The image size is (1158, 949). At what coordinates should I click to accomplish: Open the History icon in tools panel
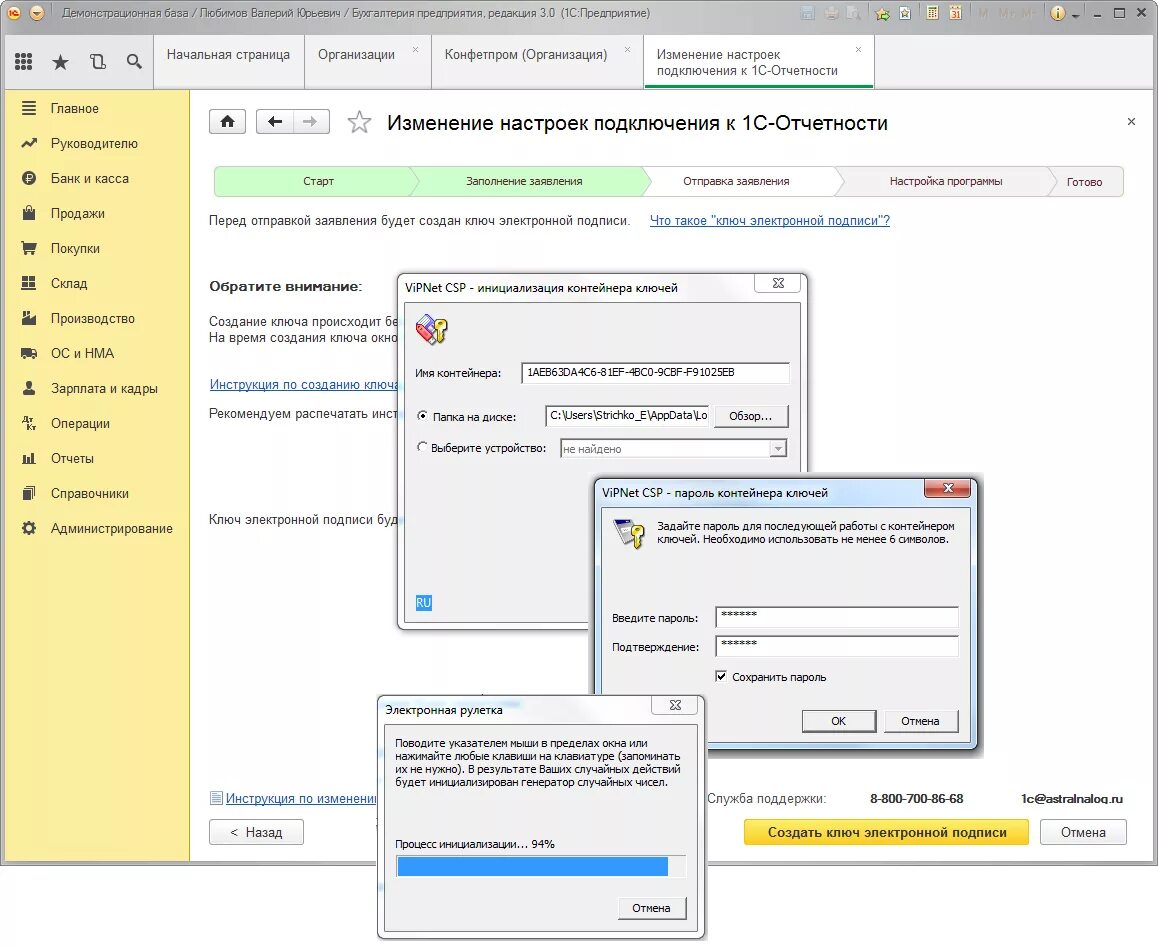pos(97,62)
